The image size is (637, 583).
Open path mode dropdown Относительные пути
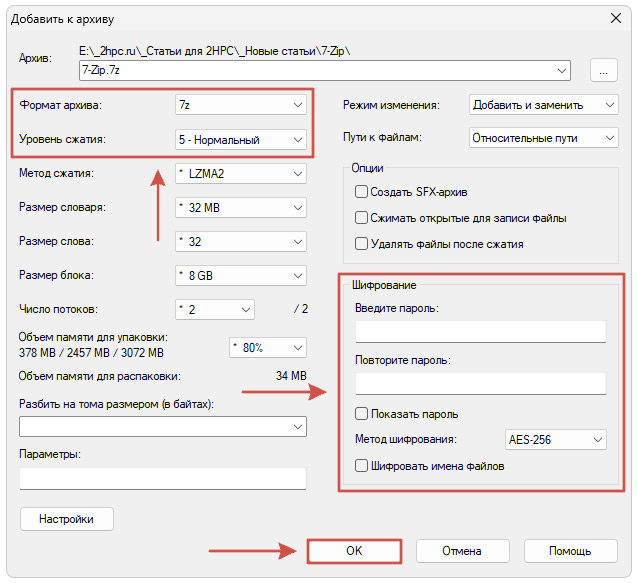(x=544, y=138)
